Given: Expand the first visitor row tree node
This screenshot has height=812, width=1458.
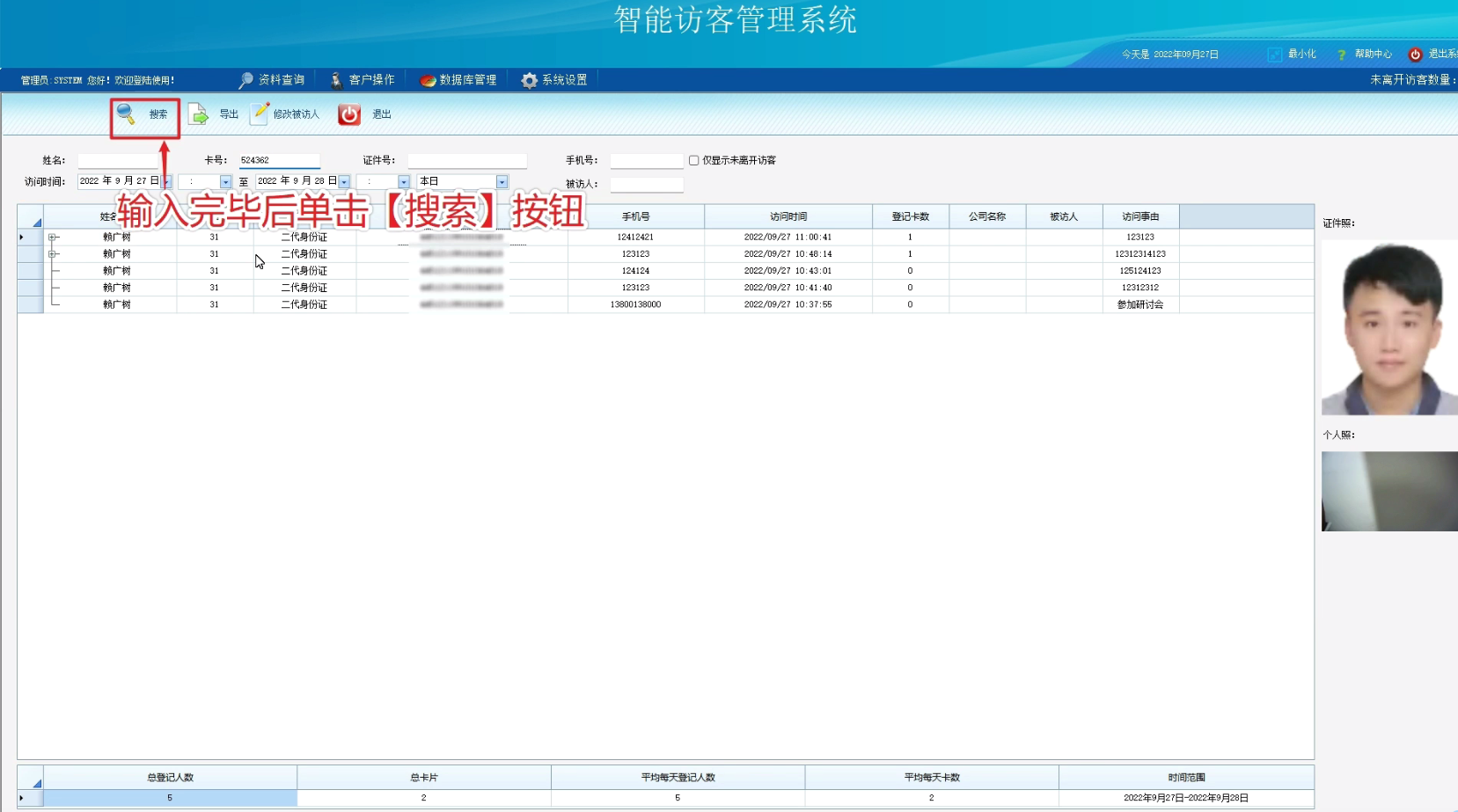Looking at the screenshot, I should click(52, 238).
